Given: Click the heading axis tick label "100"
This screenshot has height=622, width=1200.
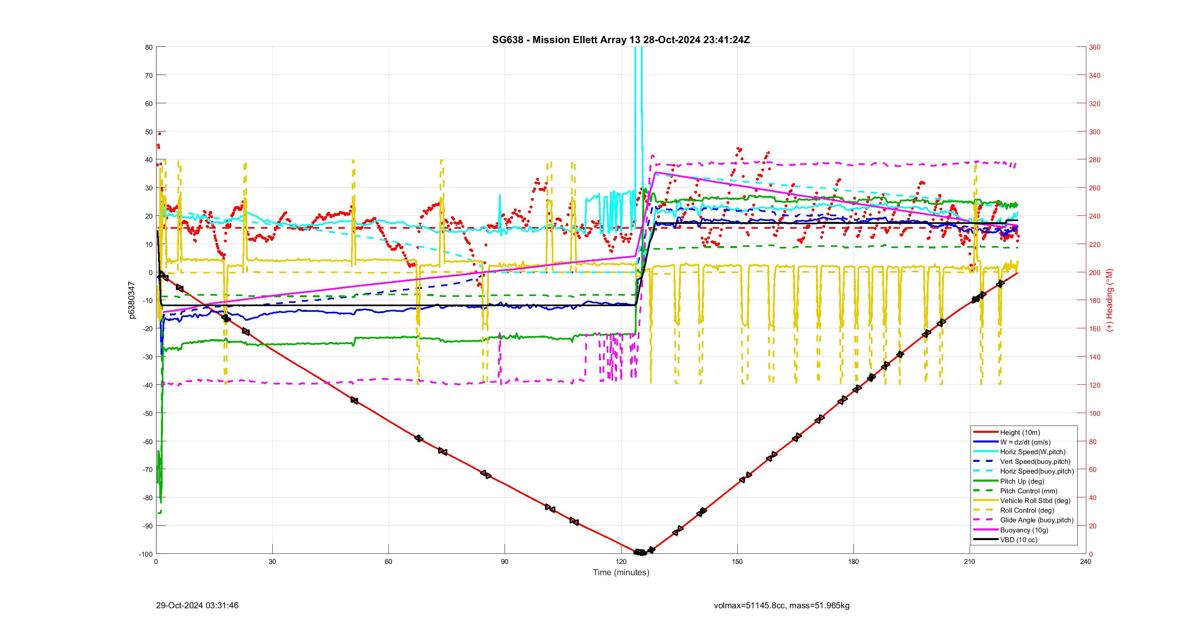Looking at the screenshot, I should click(x=1095, y=413).
